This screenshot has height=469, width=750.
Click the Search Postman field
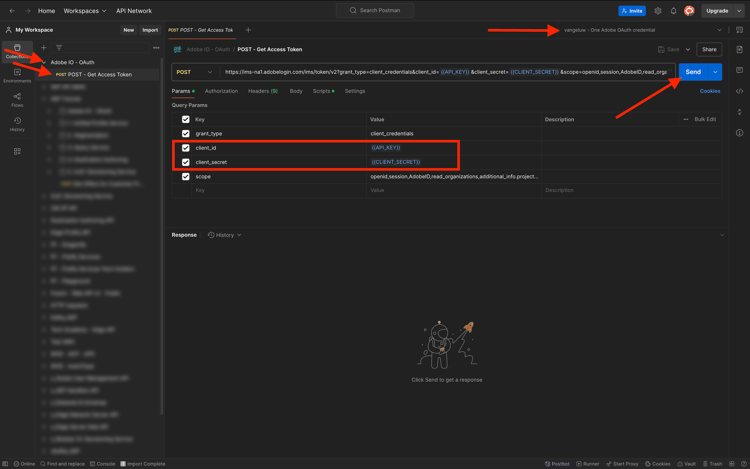[x=375, y=11]
